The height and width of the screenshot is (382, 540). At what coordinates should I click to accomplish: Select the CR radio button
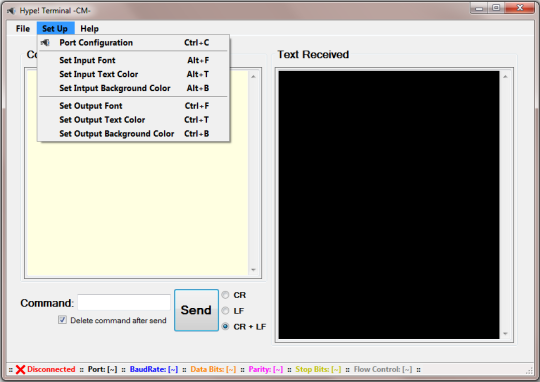click(x=225, y=295)
